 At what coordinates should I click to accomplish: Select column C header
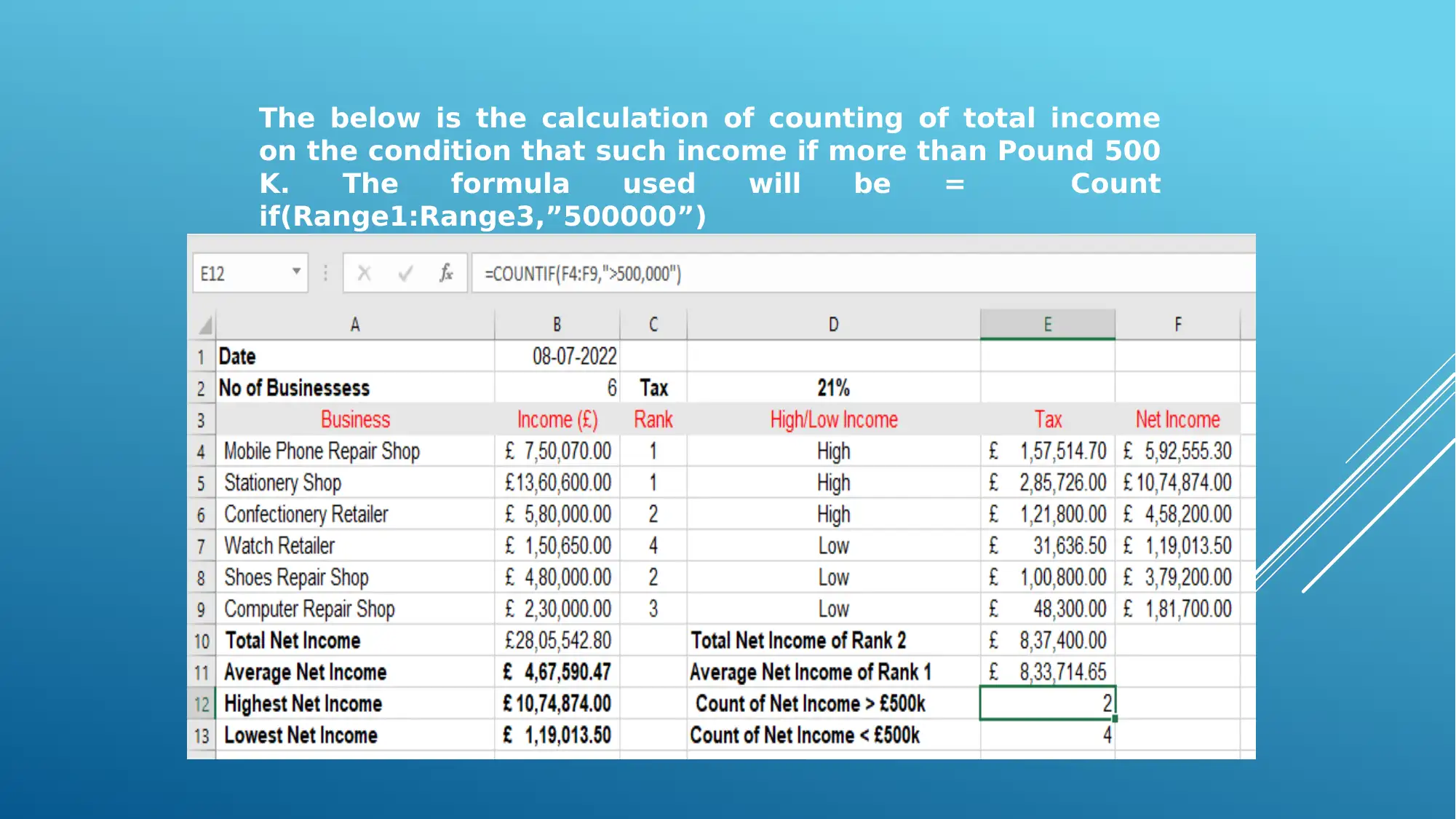(x=653, y=325)
